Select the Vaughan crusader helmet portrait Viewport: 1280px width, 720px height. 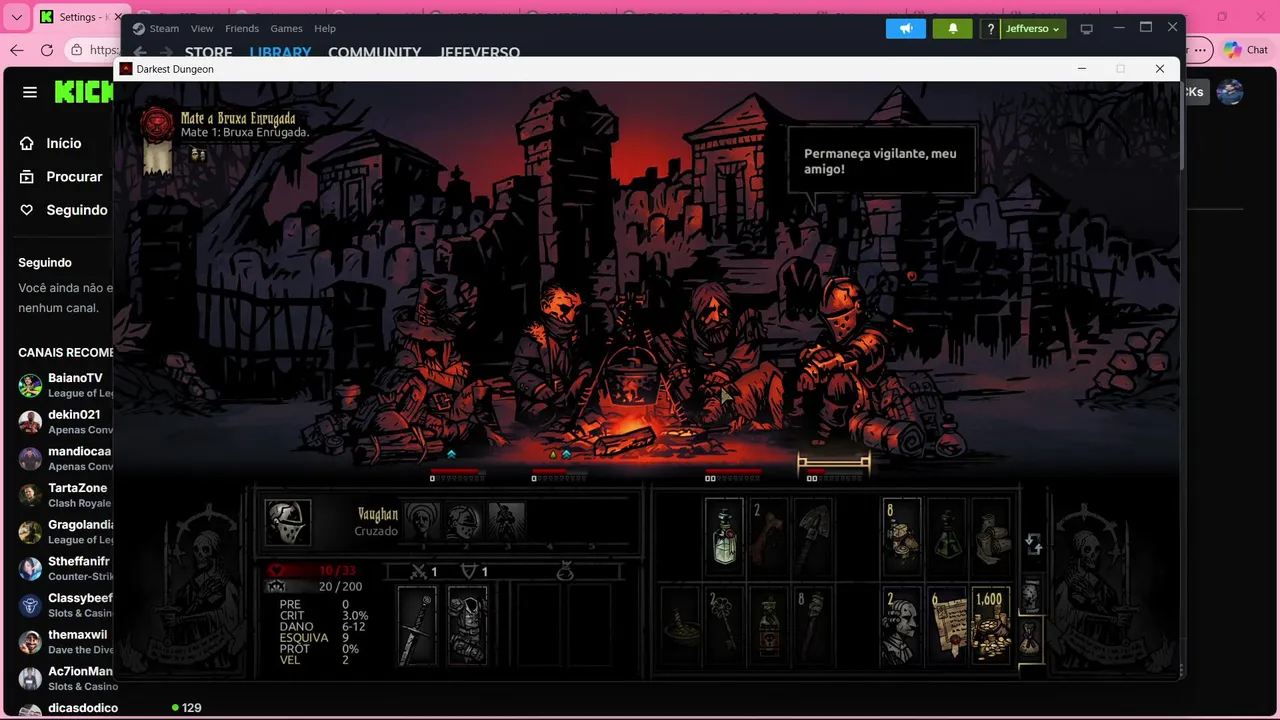(x=287, y=522)
